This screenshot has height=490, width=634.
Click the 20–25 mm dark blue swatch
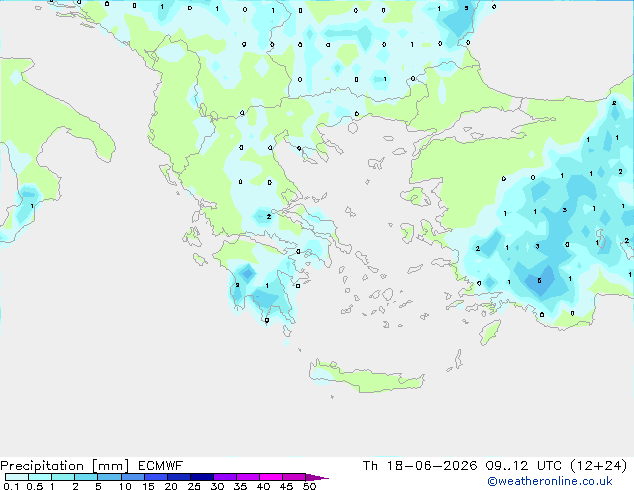[179, 477]
